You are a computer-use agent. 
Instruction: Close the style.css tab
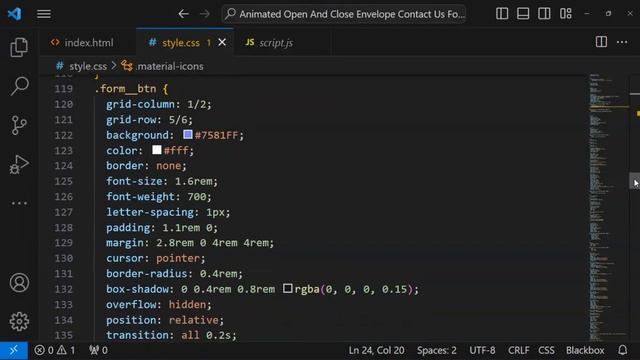coord(222,42)
